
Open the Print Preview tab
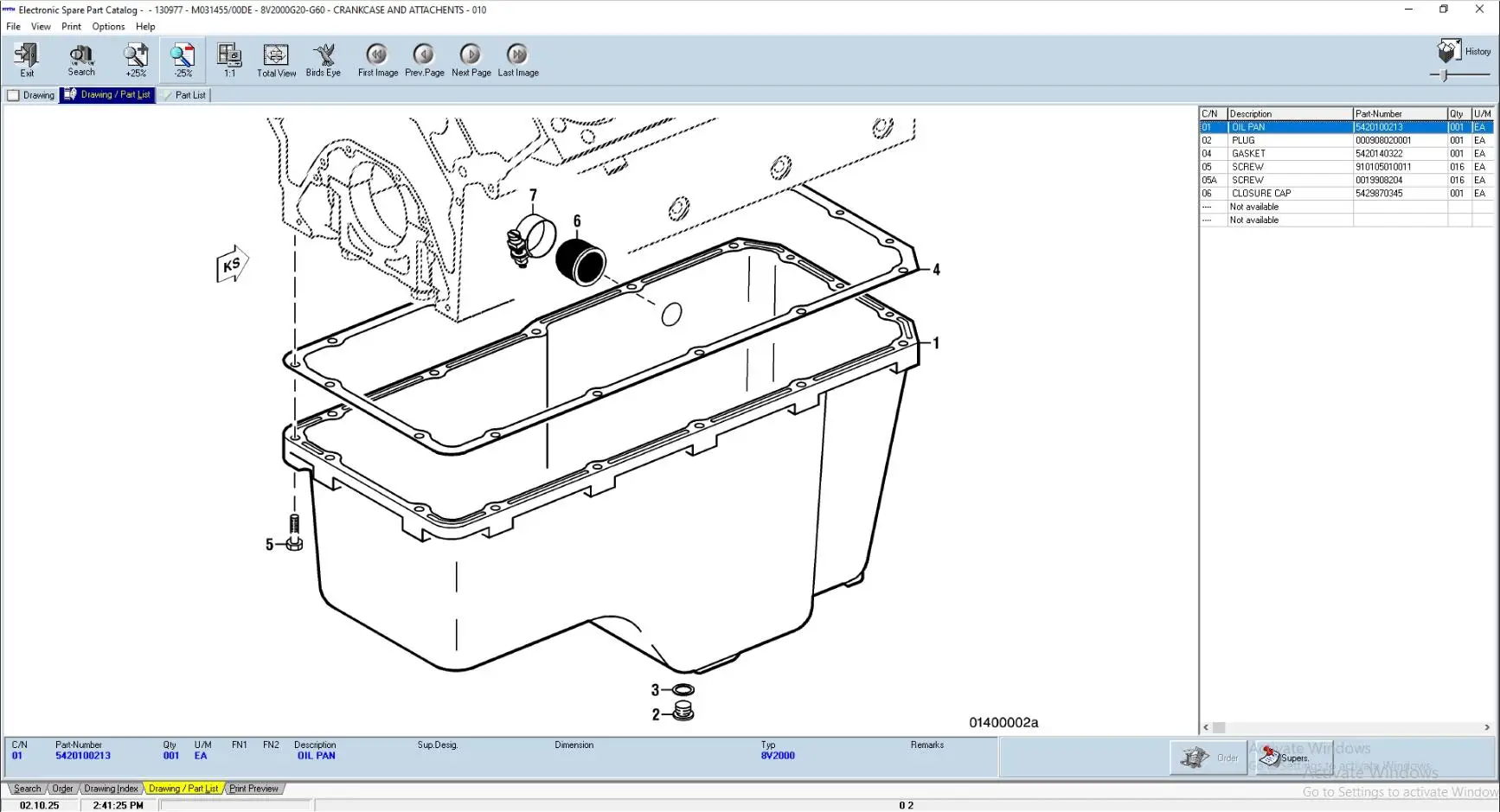pos(253,789)
